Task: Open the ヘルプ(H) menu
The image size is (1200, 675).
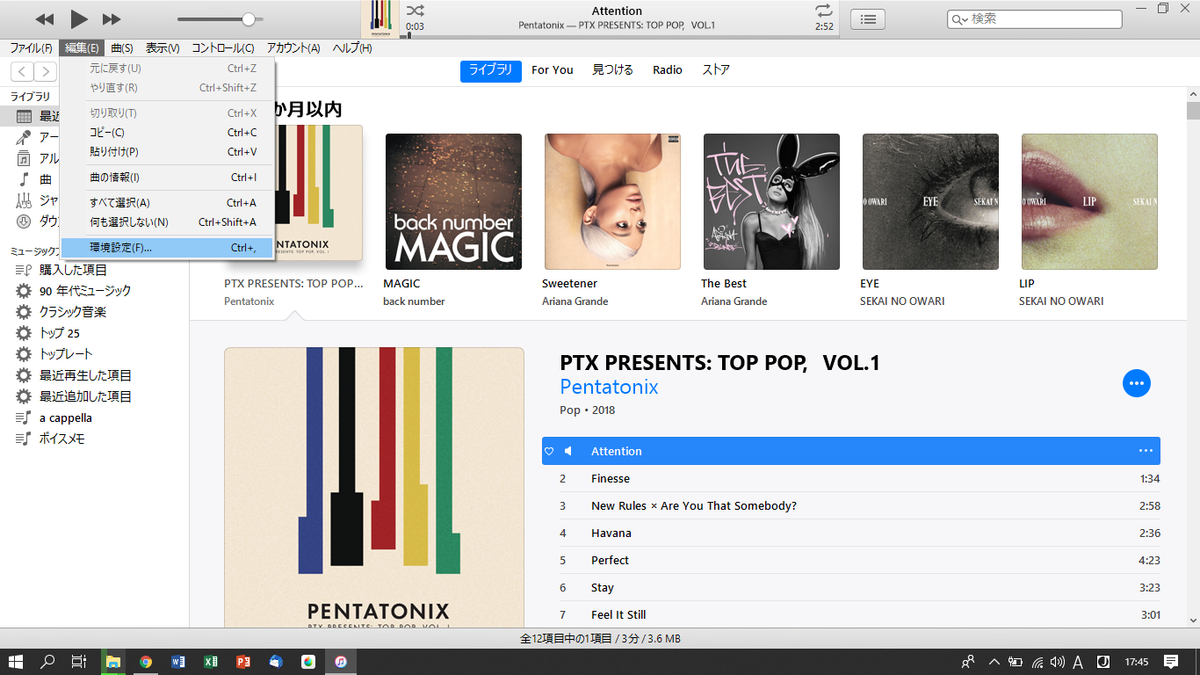Action: point(352,48)
